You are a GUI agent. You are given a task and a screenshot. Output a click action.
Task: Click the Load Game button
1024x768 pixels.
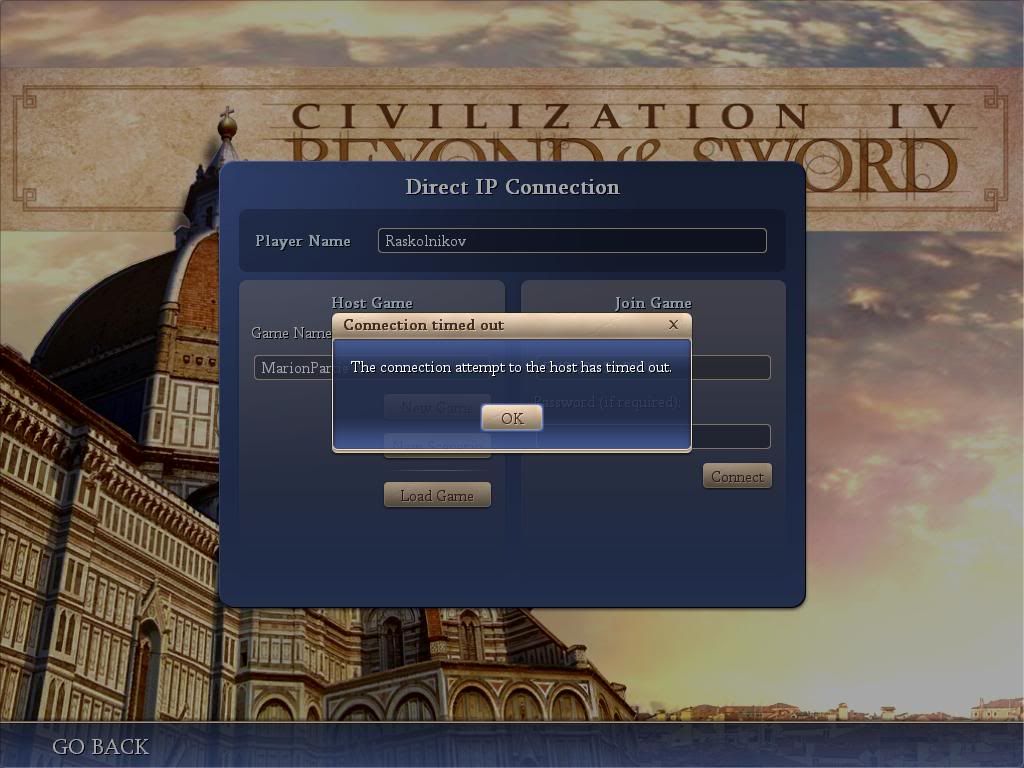tap(437, 495)
